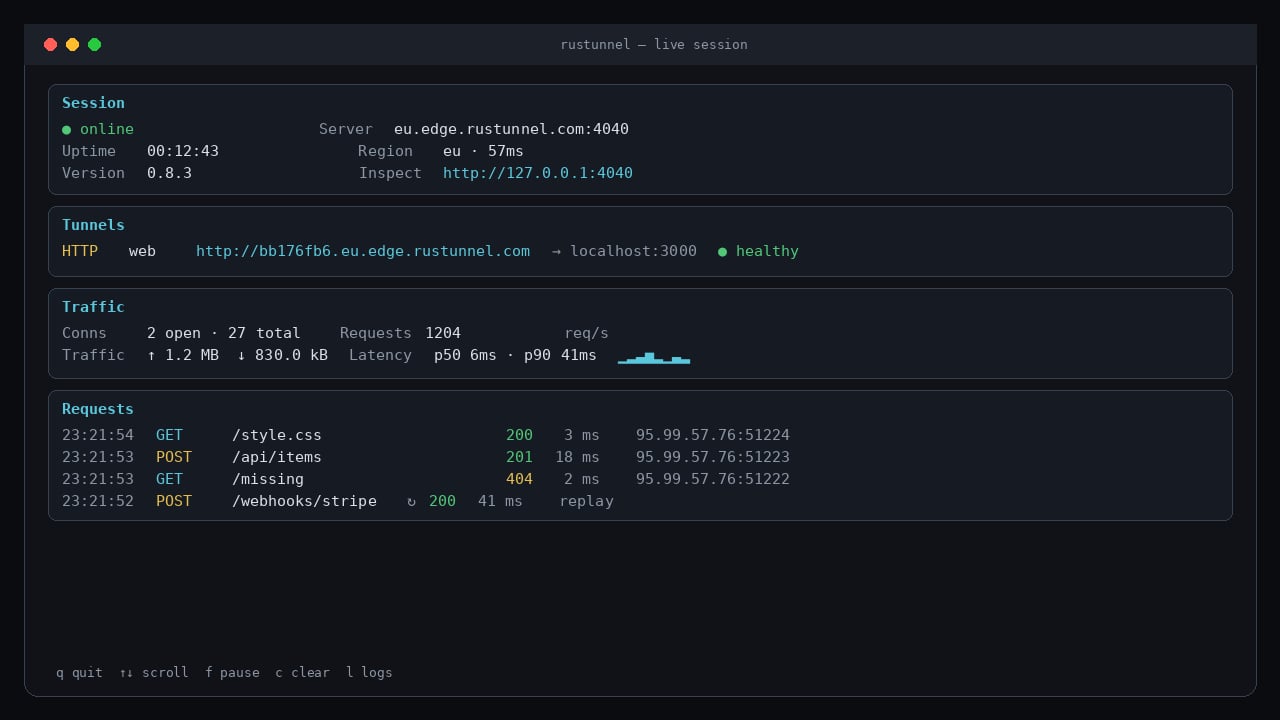Click the green healthy status dot

722,252
